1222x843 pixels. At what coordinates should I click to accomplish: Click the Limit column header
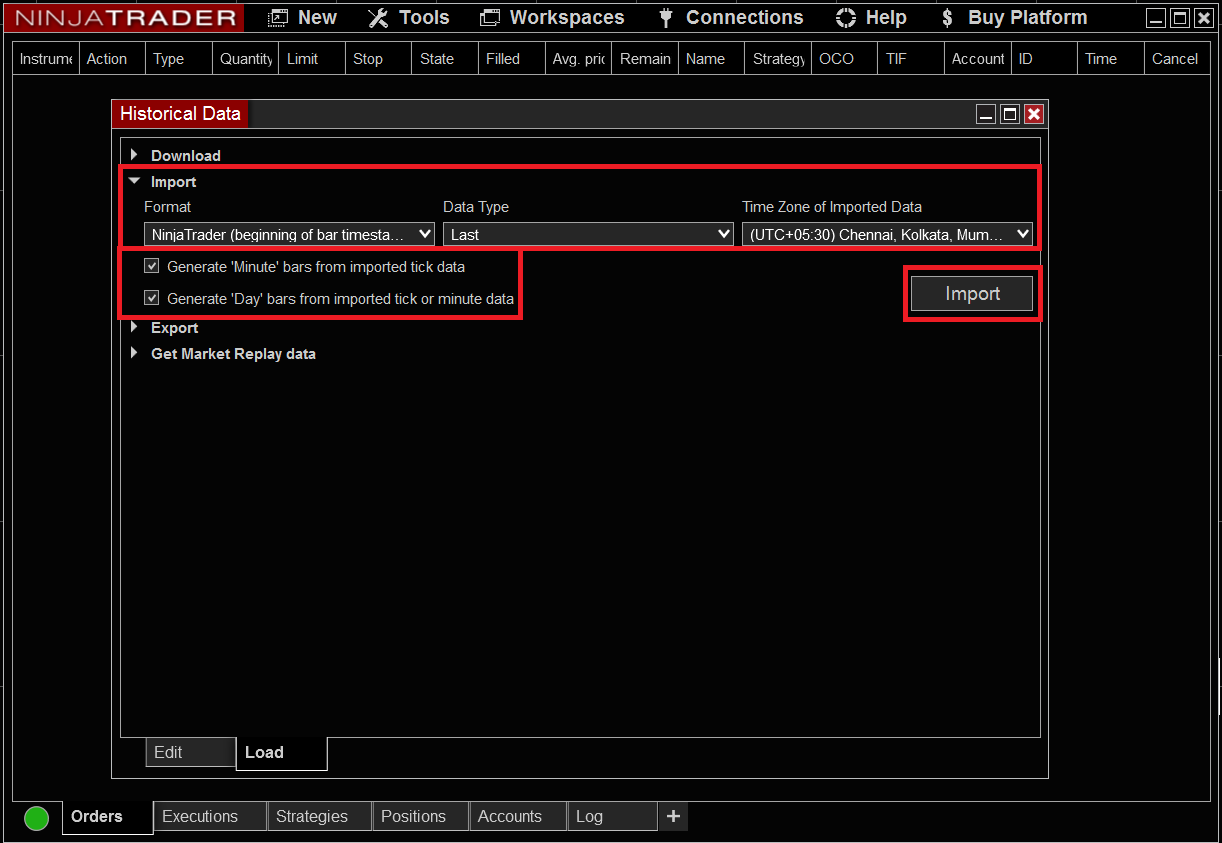[x=312, y=59]
